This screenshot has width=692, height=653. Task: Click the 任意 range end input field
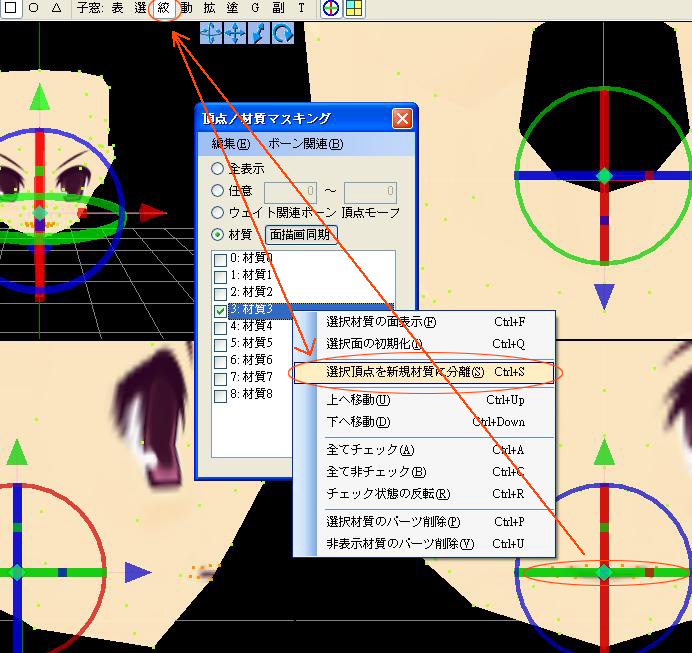[370, 192]
